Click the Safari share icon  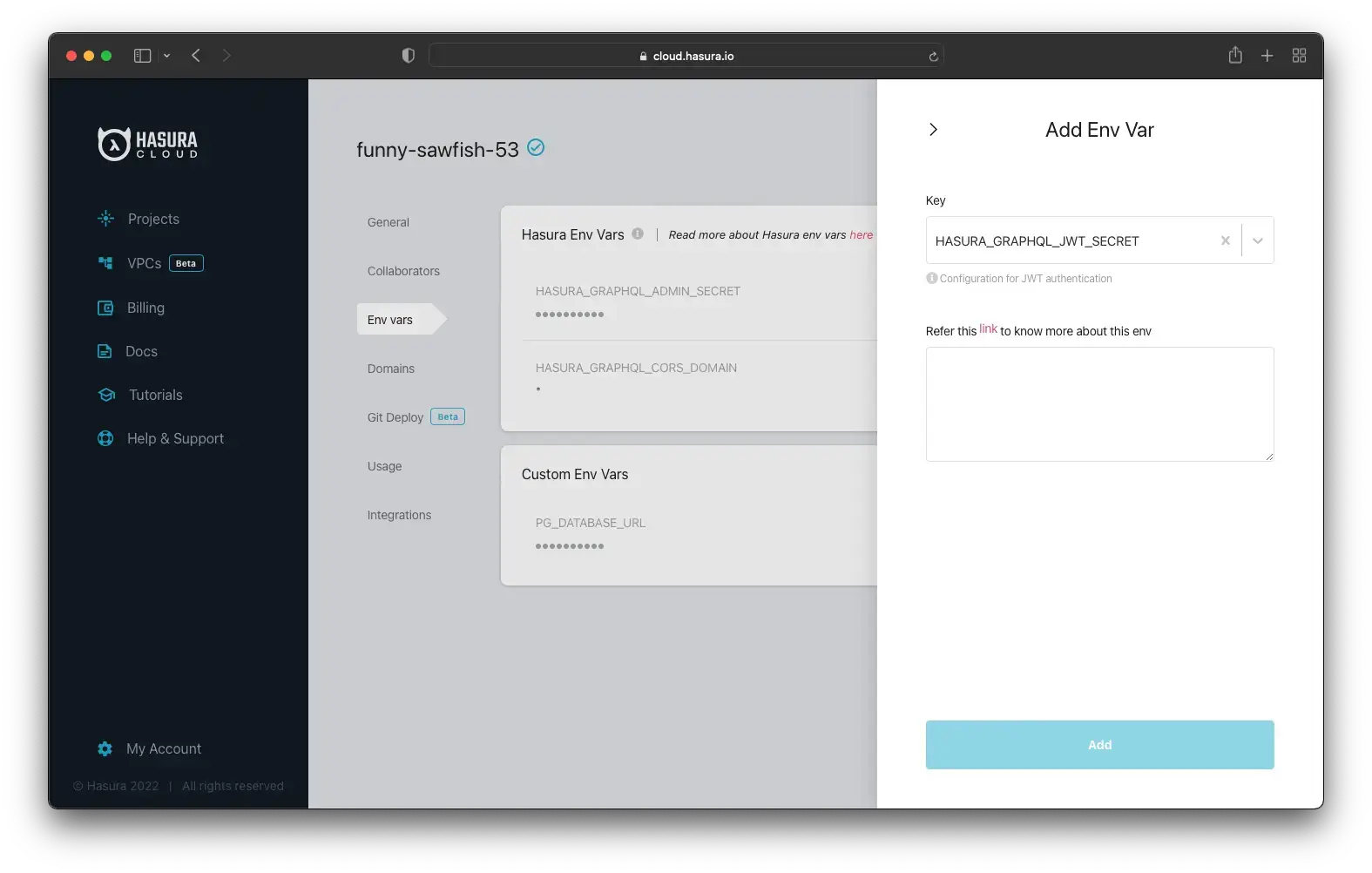[1234, 56]
